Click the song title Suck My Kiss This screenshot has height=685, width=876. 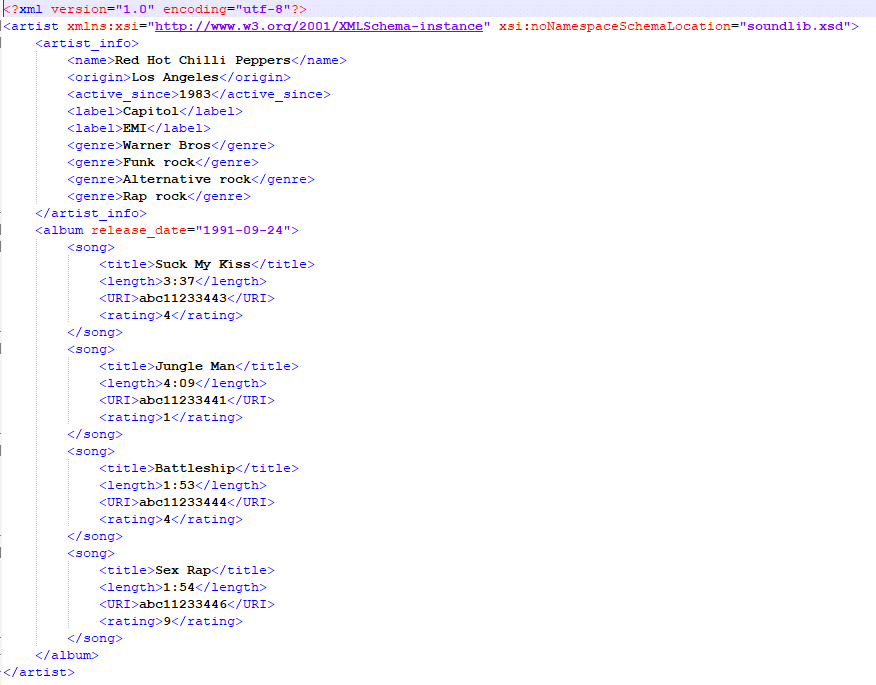tap(203, 264)
